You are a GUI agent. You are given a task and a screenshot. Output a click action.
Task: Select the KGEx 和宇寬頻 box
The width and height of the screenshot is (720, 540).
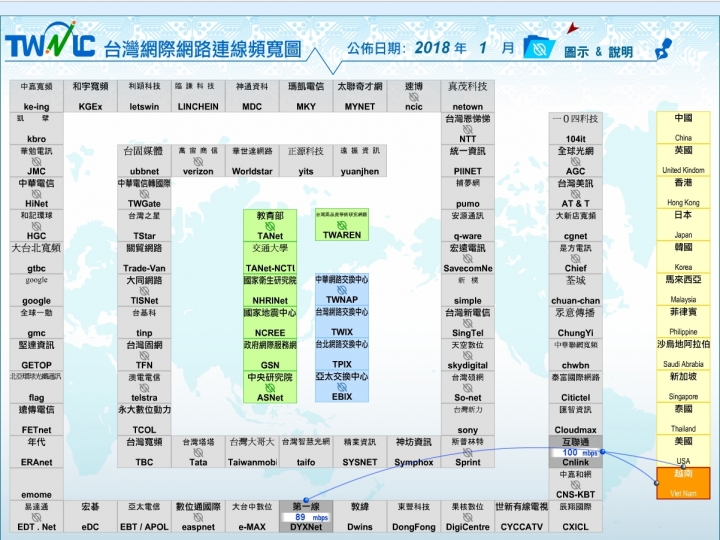90,96
